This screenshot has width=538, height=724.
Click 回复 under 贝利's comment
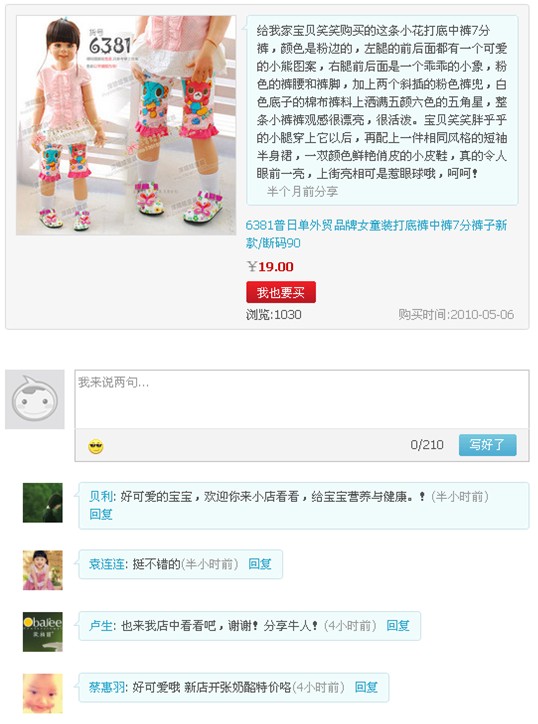pos(101,514)
